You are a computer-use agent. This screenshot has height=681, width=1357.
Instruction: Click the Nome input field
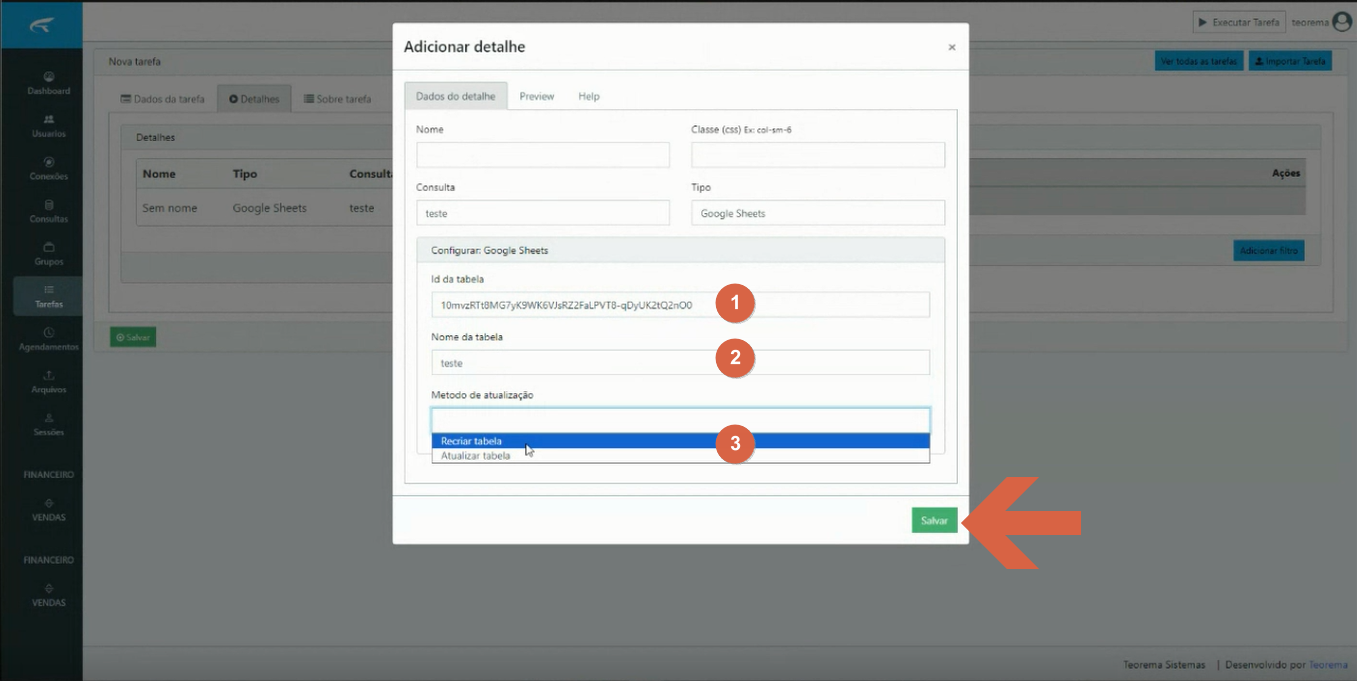coord(543,155)
